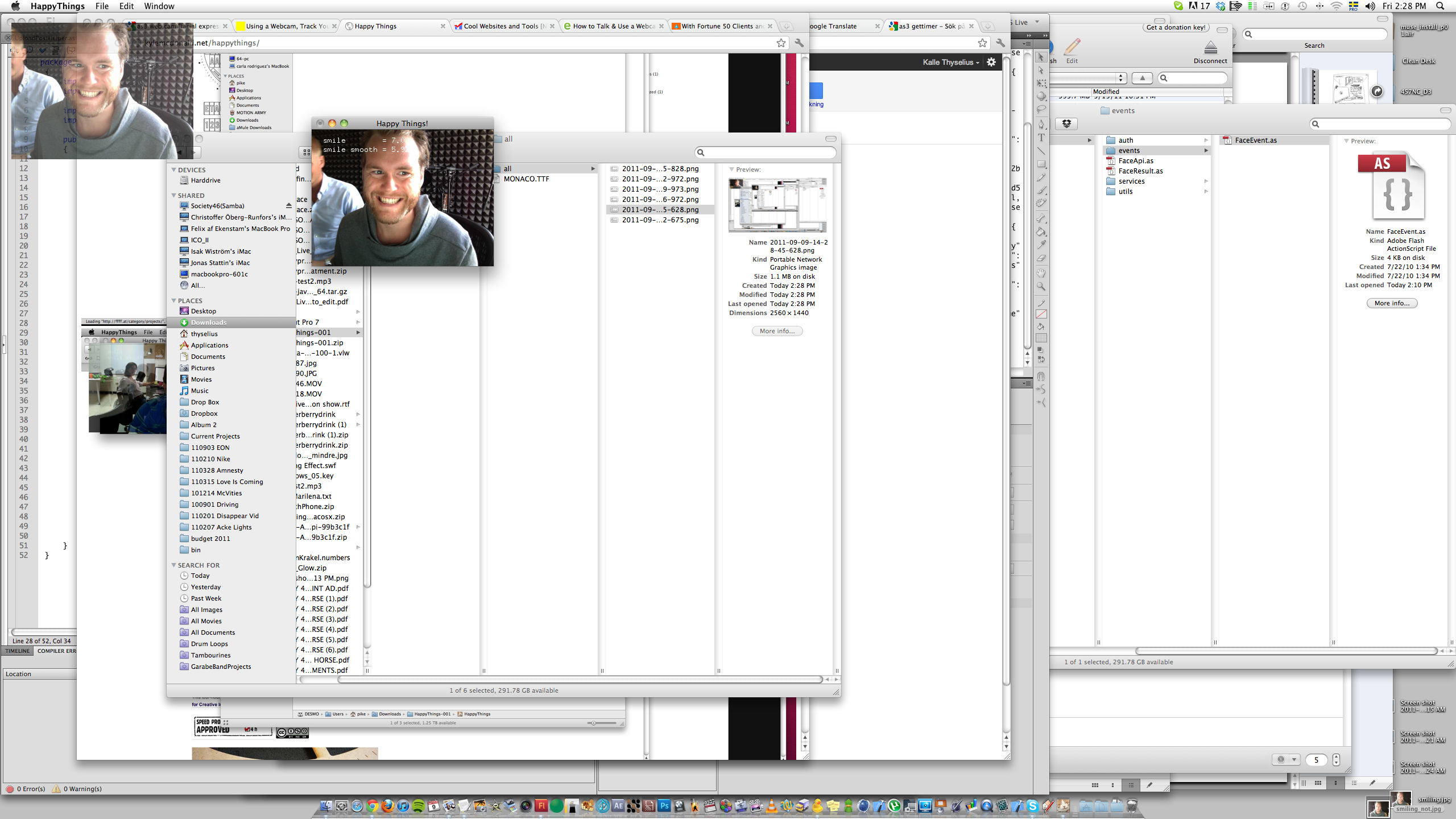Click the pencil Edit icon in FTP toolbar

tap(1072, 46)
